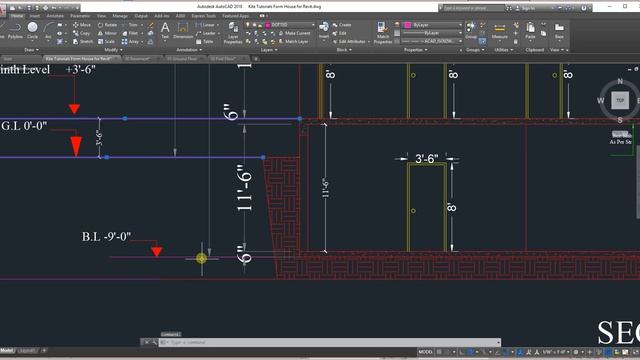Toggle grid display in status bar
Viewport: 640px width, 360px height.
[440, 352]
